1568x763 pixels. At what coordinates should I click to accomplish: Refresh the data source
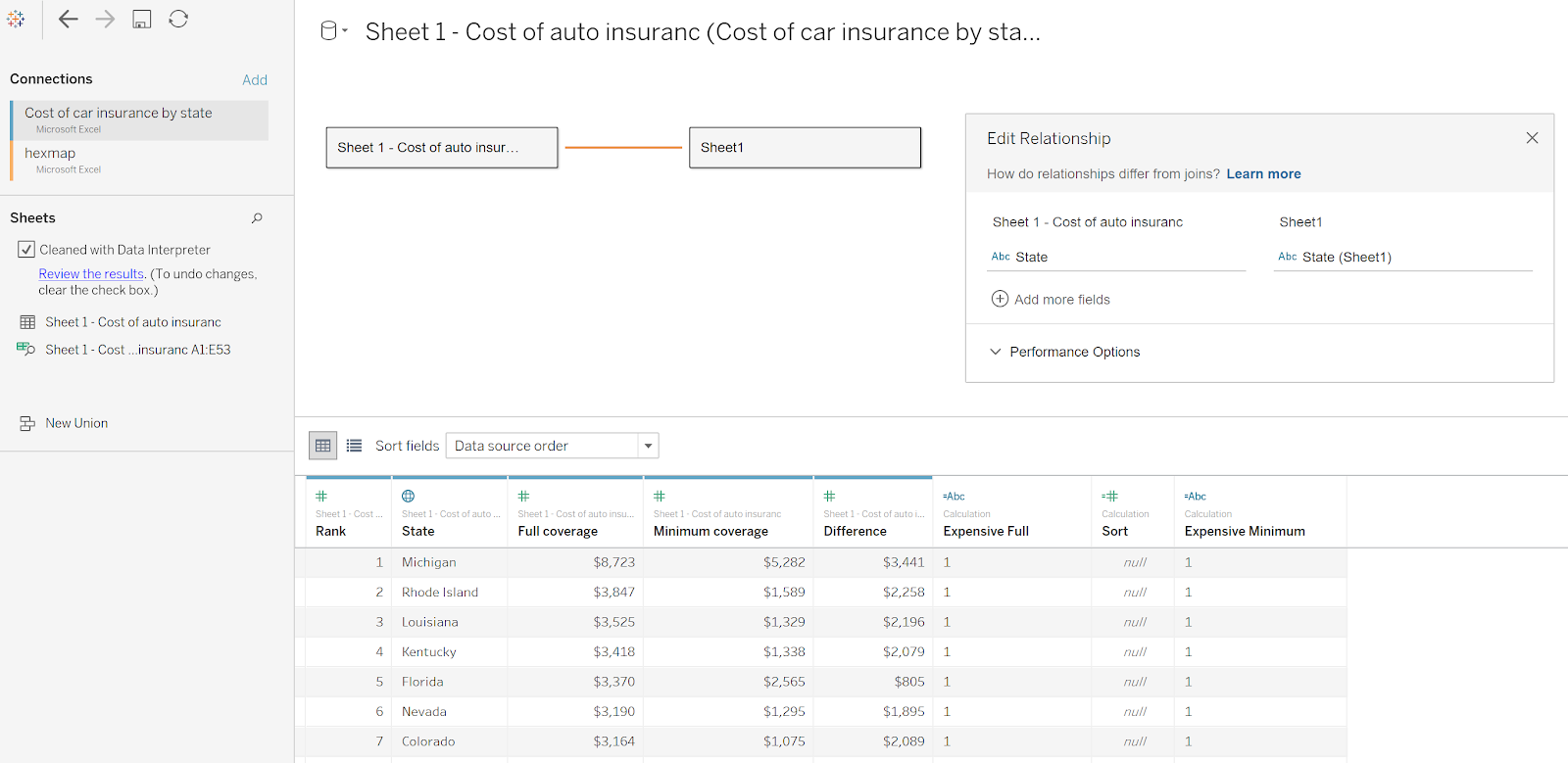click(178, 19)
